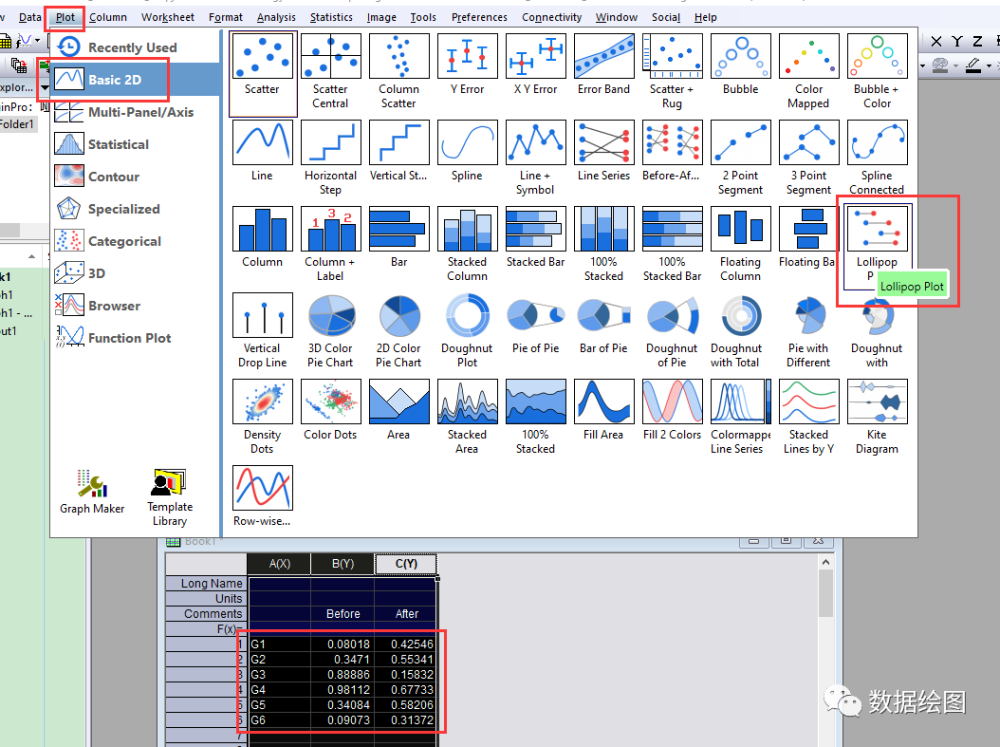Select the Basic 2D plot category
The image size is (1000, 747).
pos(135,80)
